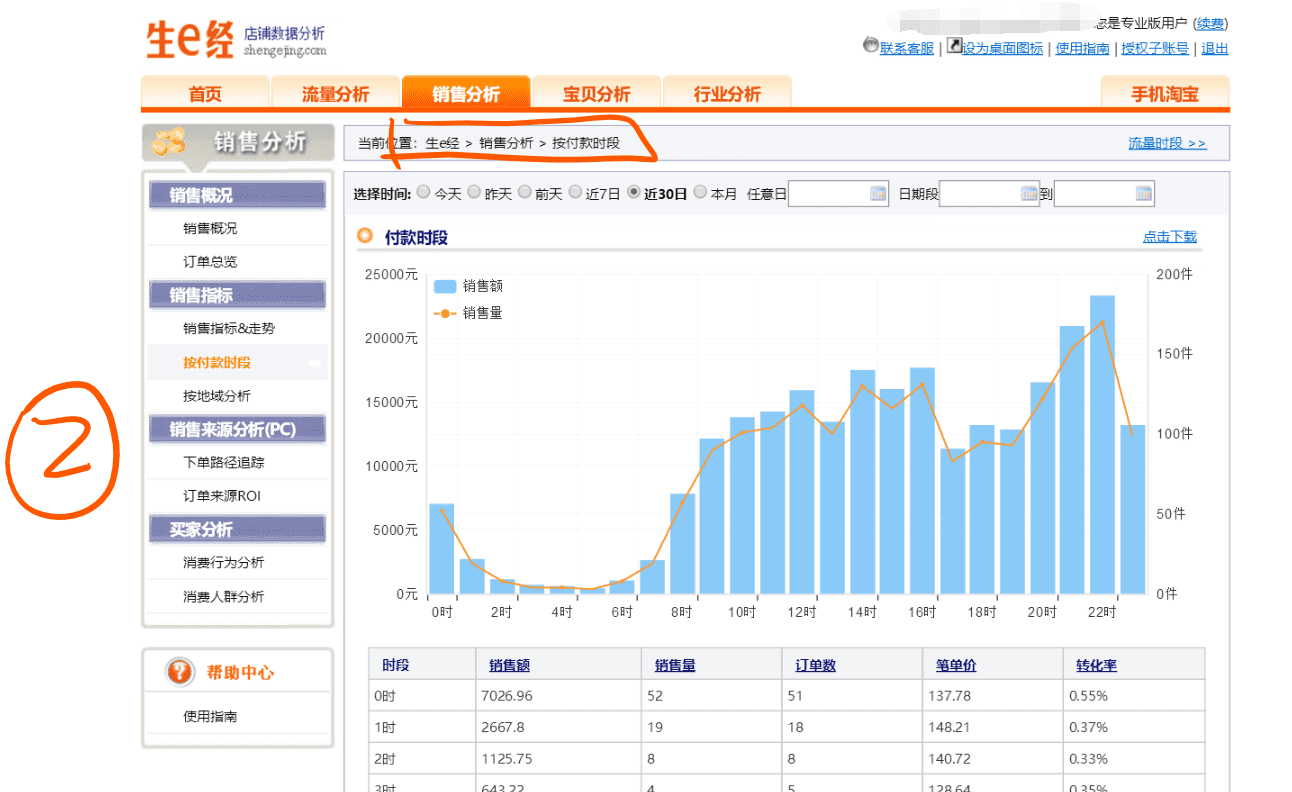Image resolution: width=1292 pixels, height=792 pixels.
Task: Open calendar picker for 日期段 start date
Action: 1029,194
